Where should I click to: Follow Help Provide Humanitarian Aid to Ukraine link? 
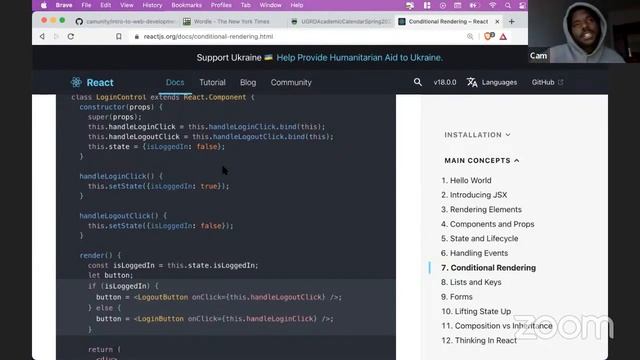[360, 58]
